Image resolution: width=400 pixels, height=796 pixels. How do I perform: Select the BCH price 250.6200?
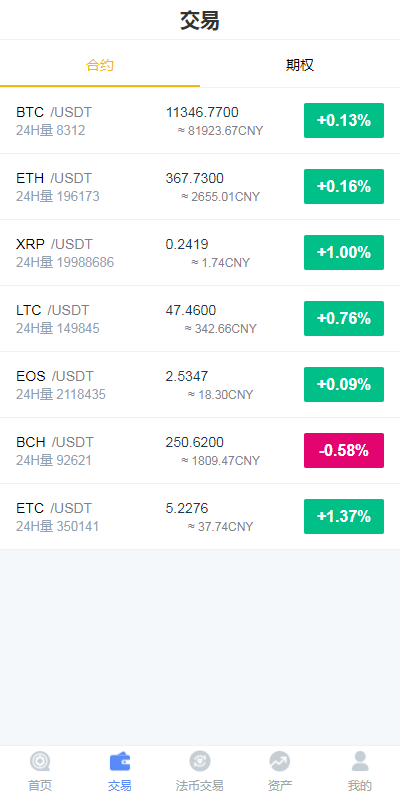click(x=194, y=442)
